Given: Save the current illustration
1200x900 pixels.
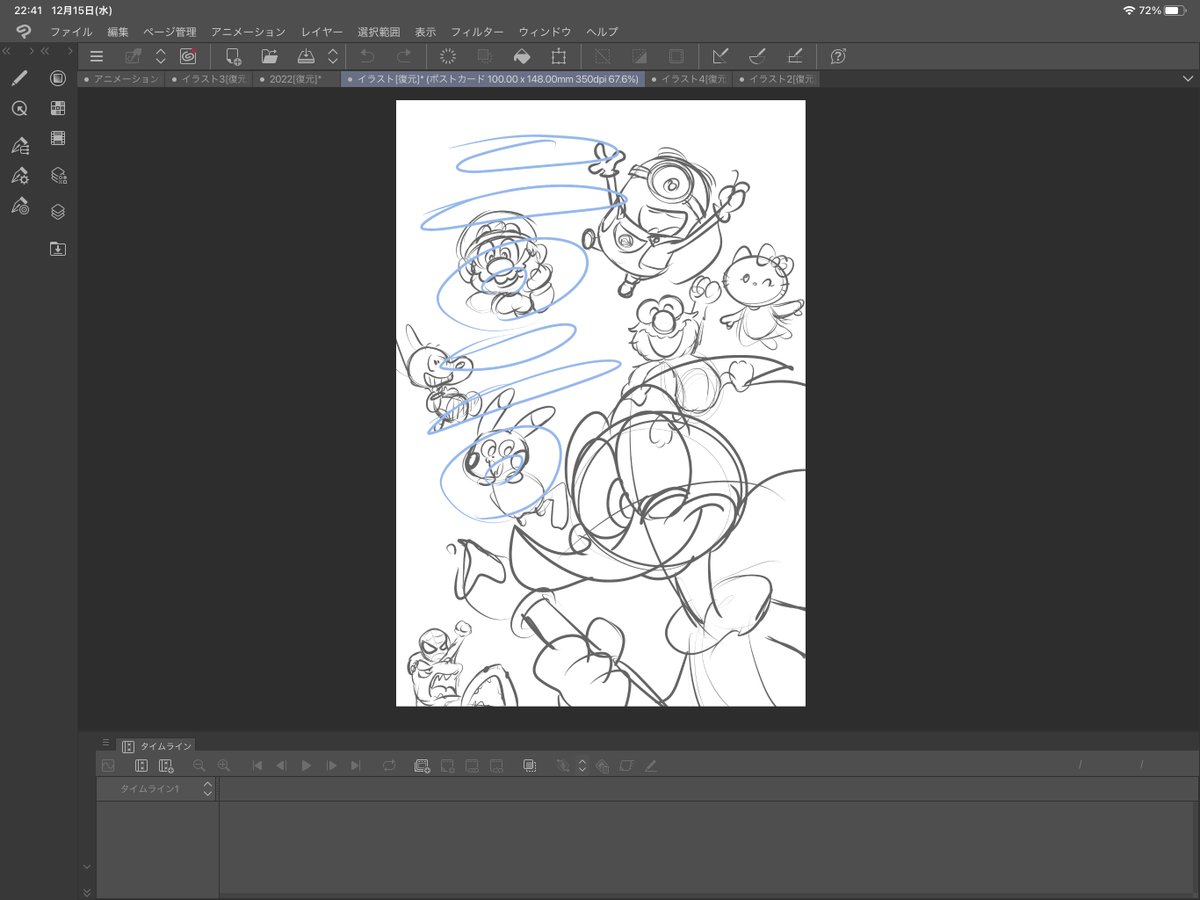Looking at the screenshot, I should pos(306,57).
